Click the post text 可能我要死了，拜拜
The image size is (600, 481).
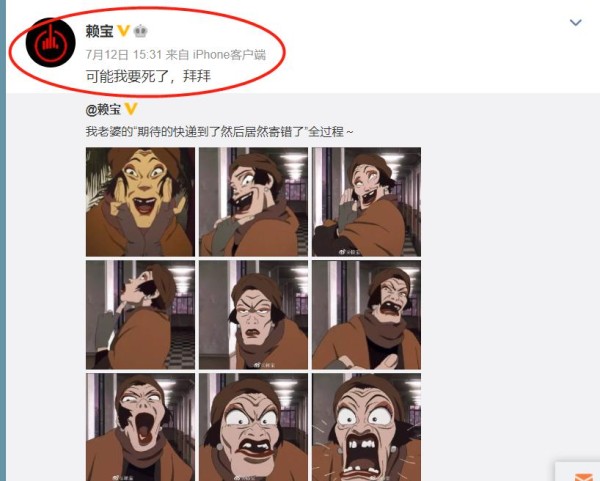coord(148,76)
